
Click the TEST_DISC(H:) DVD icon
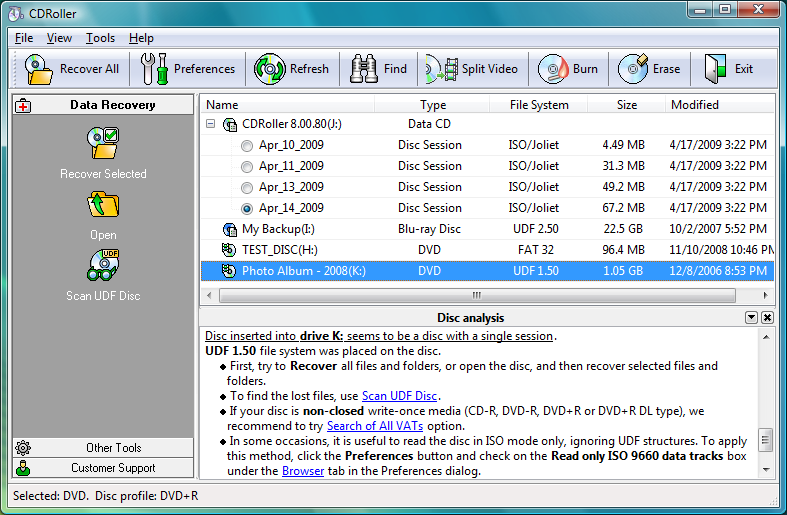(229, 249)
